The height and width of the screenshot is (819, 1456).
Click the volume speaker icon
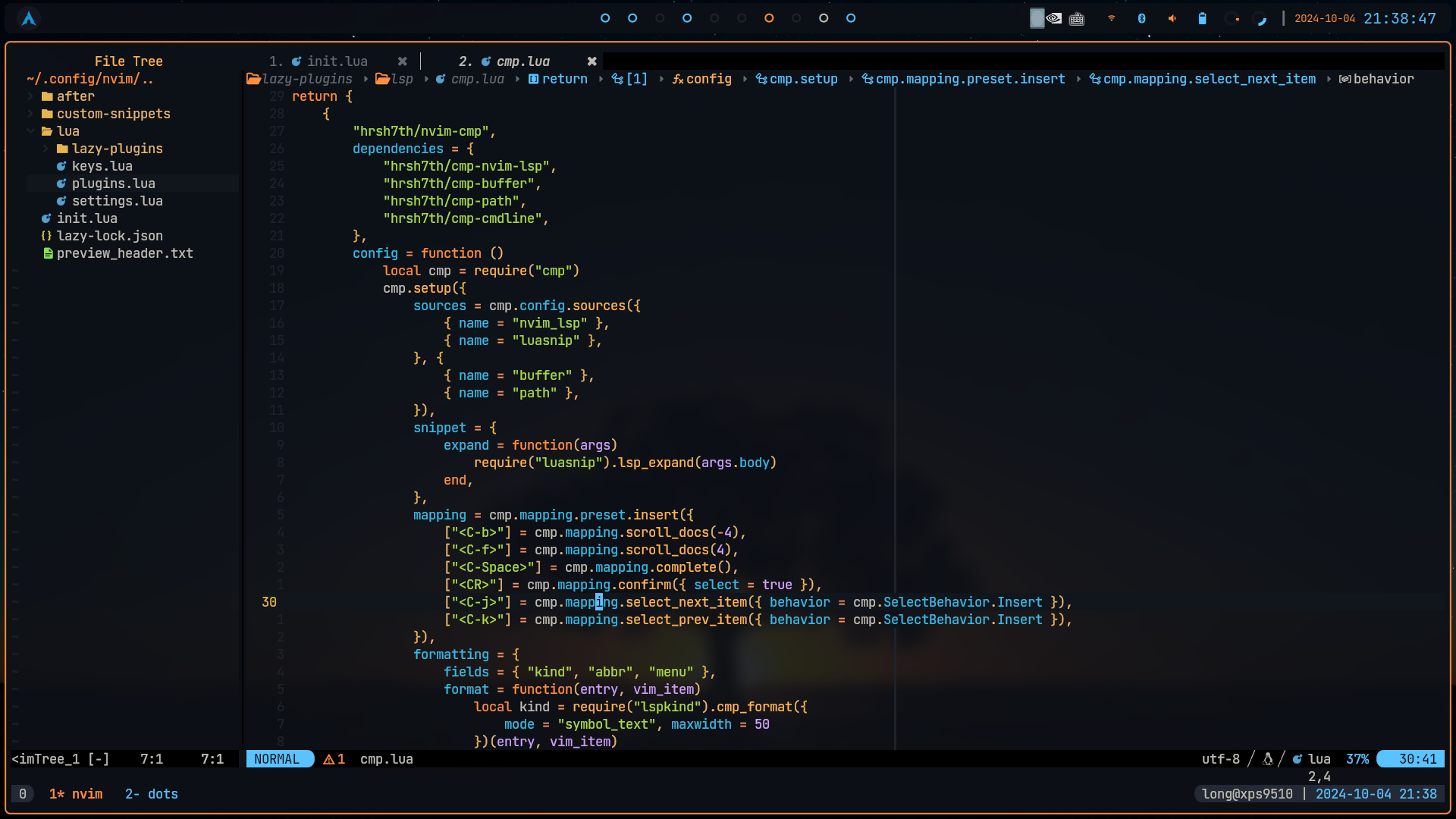pos(1172,18)
